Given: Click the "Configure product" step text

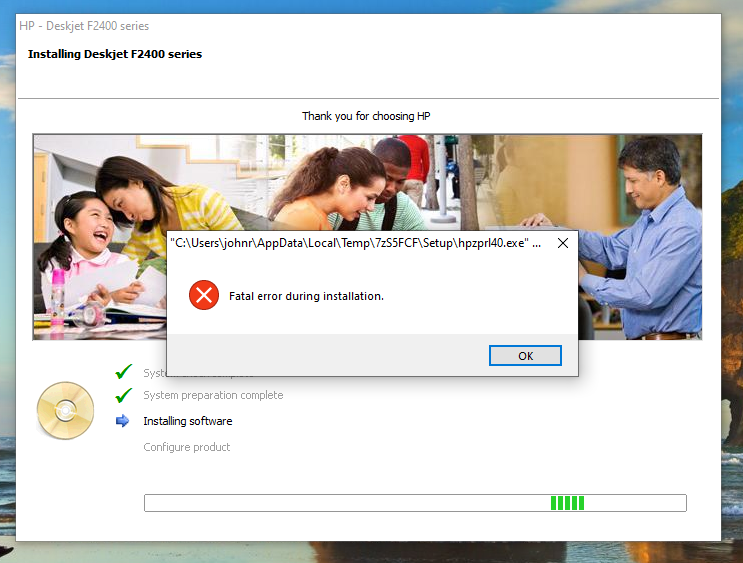Looking at the screenshot, I should tap(187, 447).
